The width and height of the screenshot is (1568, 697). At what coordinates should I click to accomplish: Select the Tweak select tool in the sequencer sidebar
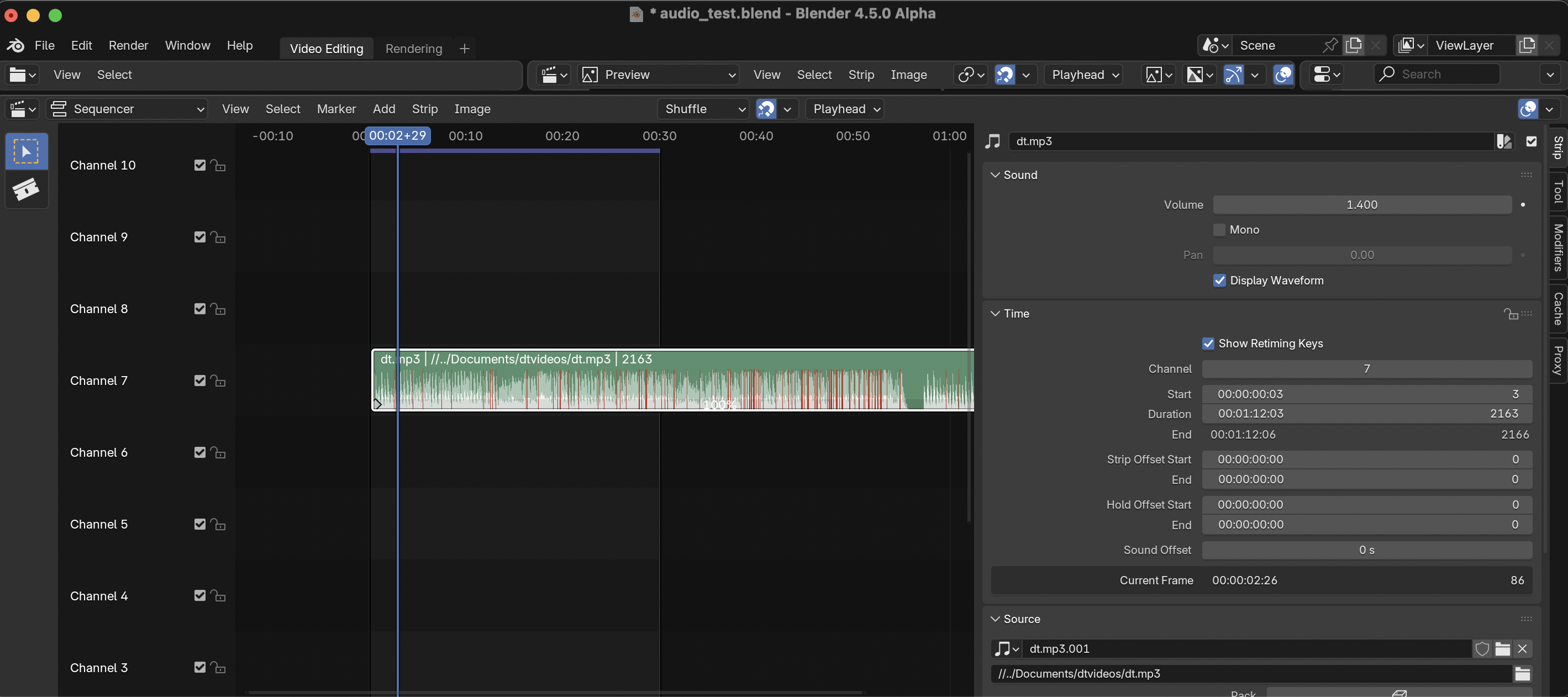pyautogui.click(x=26, y=151)
